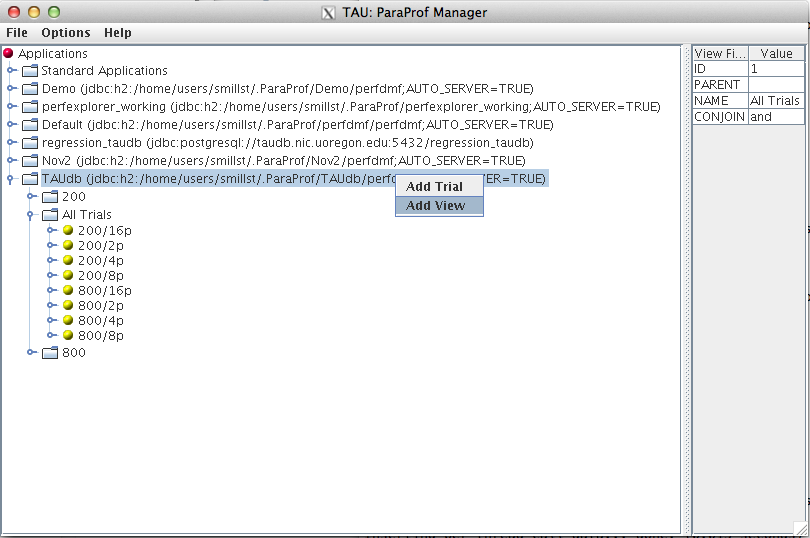Click the folder icon of Standard Applications
This screenshot has width=810, height=538.
(29, 71)
